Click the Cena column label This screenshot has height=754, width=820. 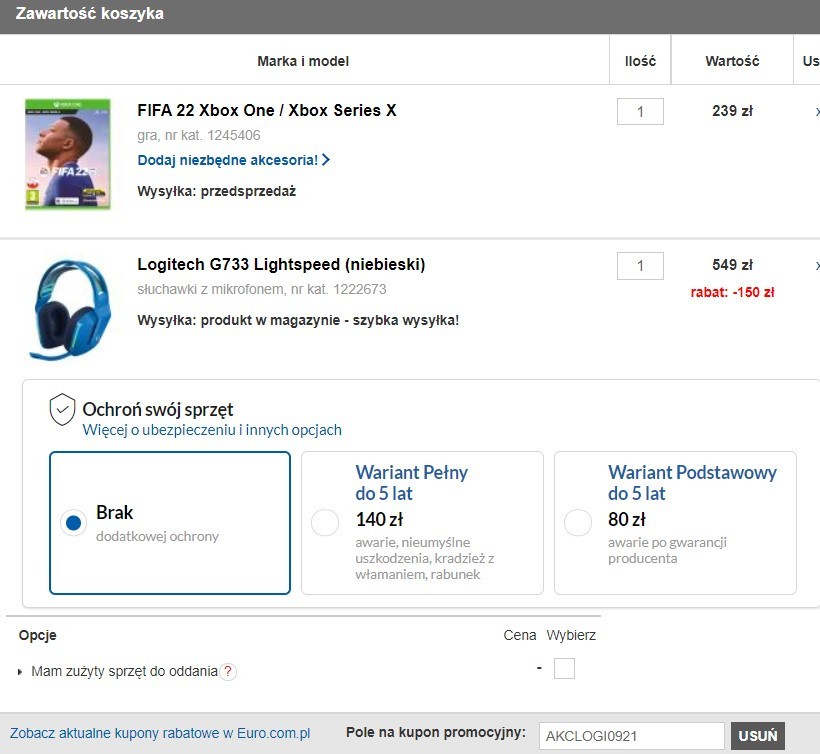(520, 635)
